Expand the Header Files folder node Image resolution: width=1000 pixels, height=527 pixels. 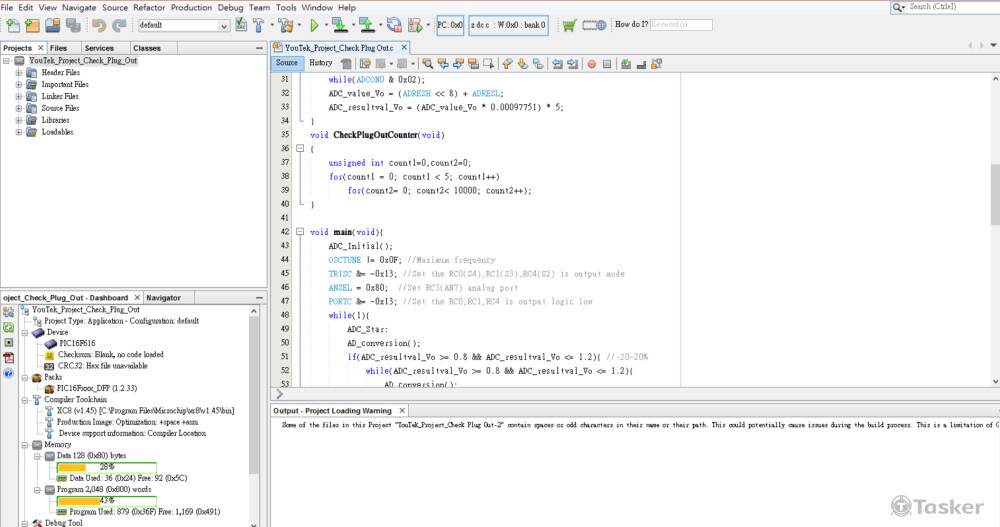(x=18, y=73)
